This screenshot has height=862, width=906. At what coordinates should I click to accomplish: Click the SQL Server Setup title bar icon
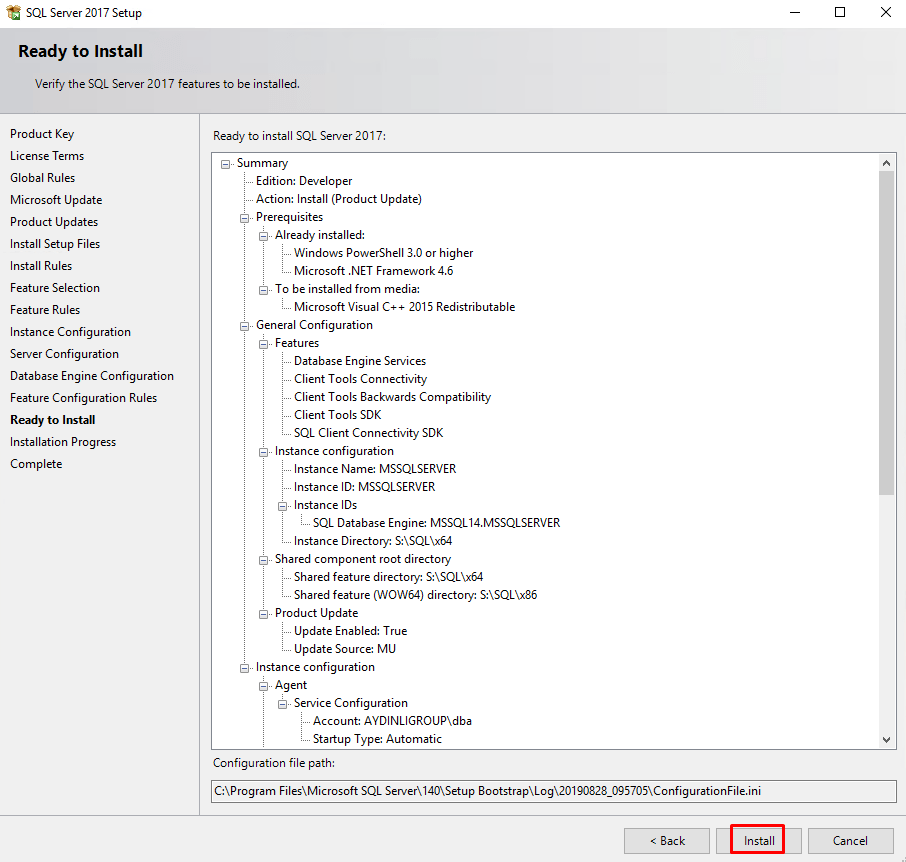click(x=13, y=13)
